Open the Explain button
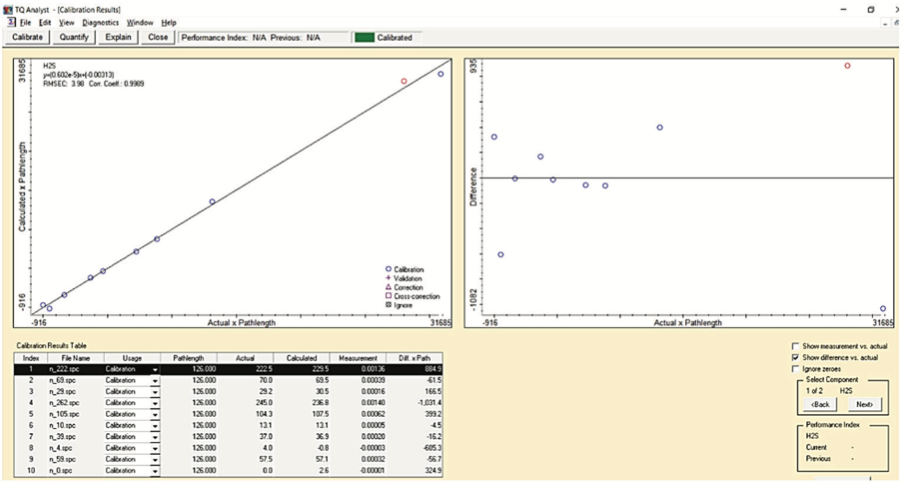904x486 pixels. [118, 37]
